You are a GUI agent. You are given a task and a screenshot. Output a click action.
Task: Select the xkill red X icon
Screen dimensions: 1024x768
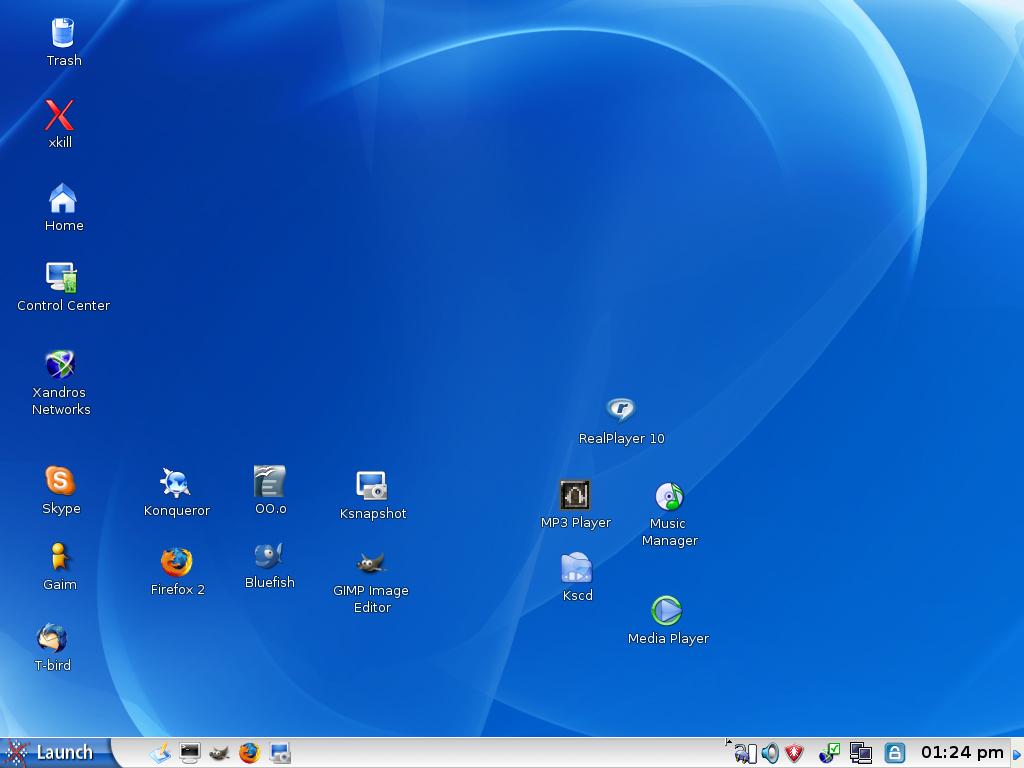click(x=59, y=115)
